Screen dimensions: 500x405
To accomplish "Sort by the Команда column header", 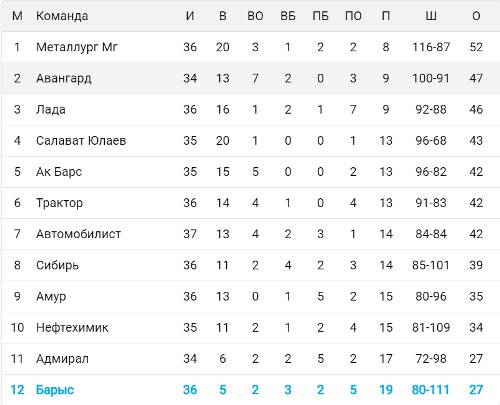I will pos(62,16).
